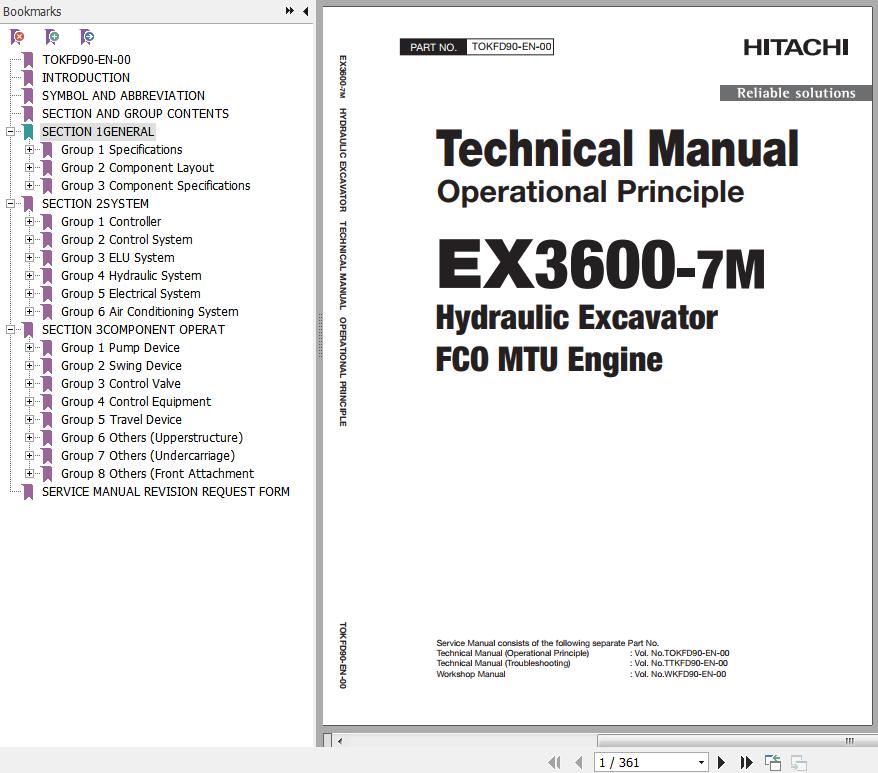Image resolution: width=878 pixels, height=773 pixels.
Task: Go to the previous page
Action: [x=579, y=762]
